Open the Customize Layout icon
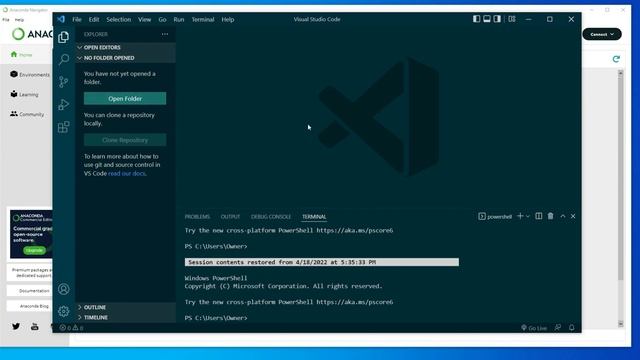 pos(511,19)
